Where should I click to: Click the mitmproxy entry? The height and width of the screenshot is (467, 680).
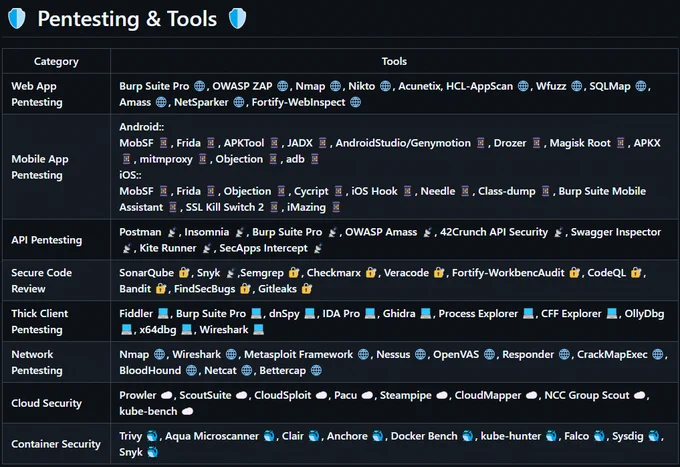[x=166, y=159]
